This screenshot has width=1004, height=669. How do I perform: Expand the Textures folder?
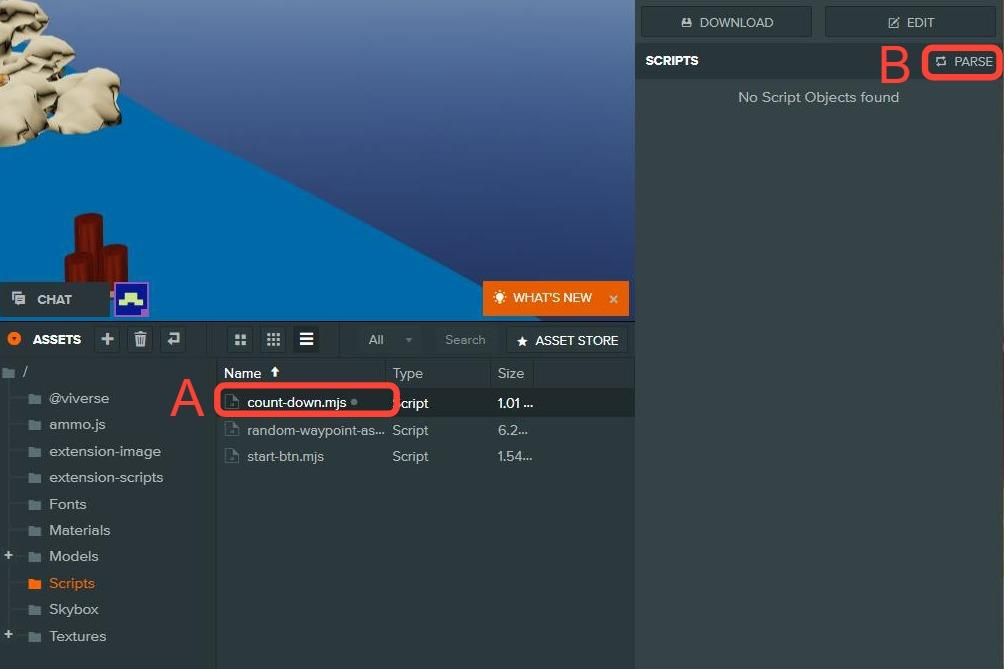[x=9, y=636]
